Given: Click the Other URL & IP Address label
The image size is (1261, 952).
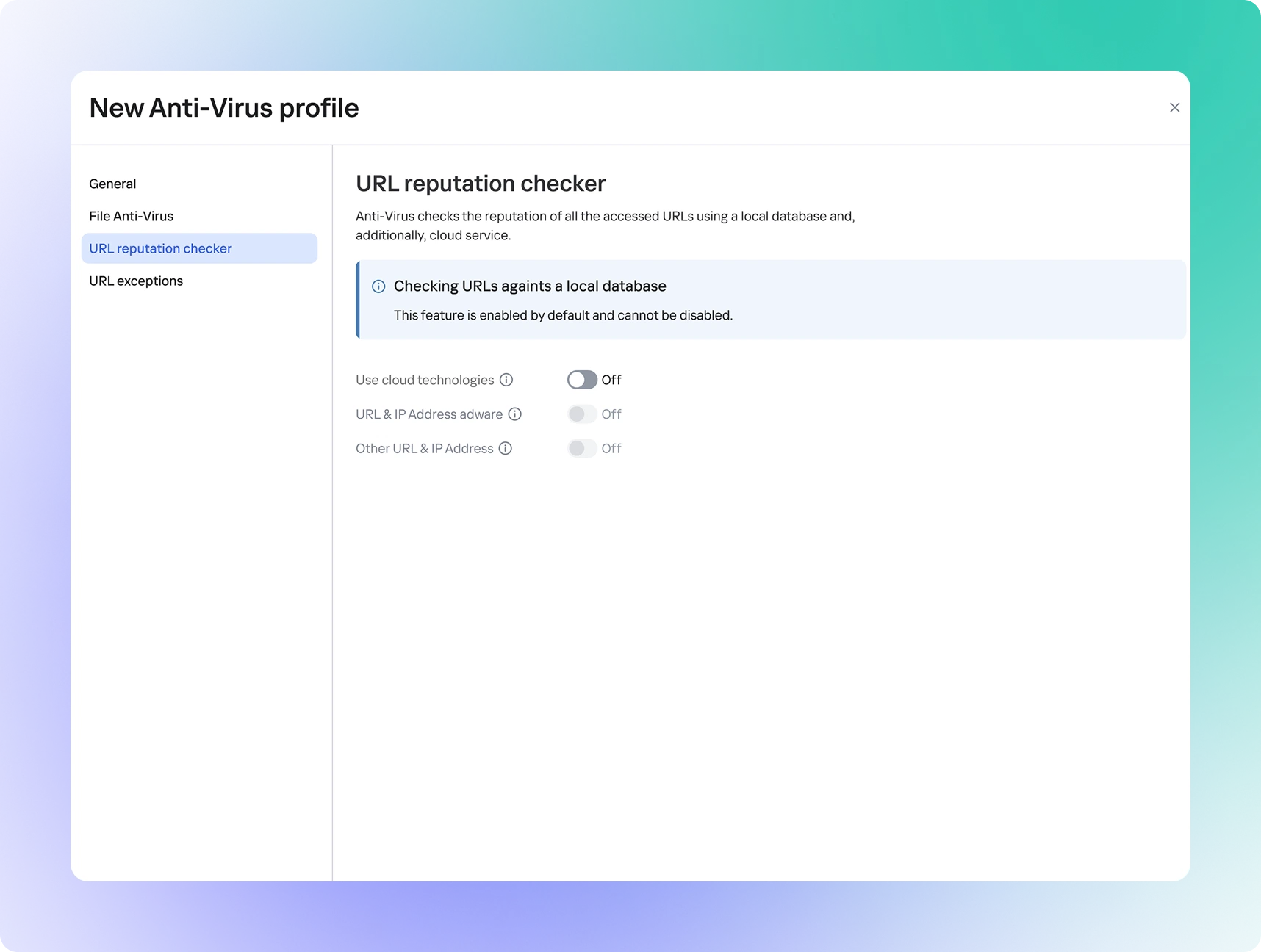Looking at the screenshot, I should [x=425, y=449].
